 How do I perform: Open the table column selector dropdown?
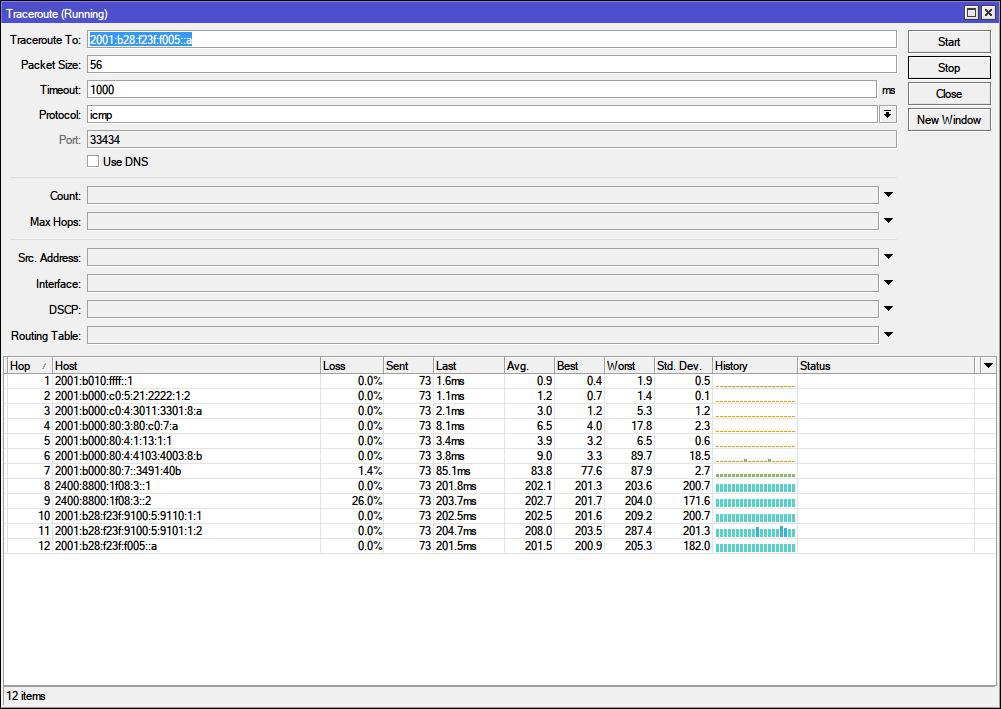pos(988,366)
